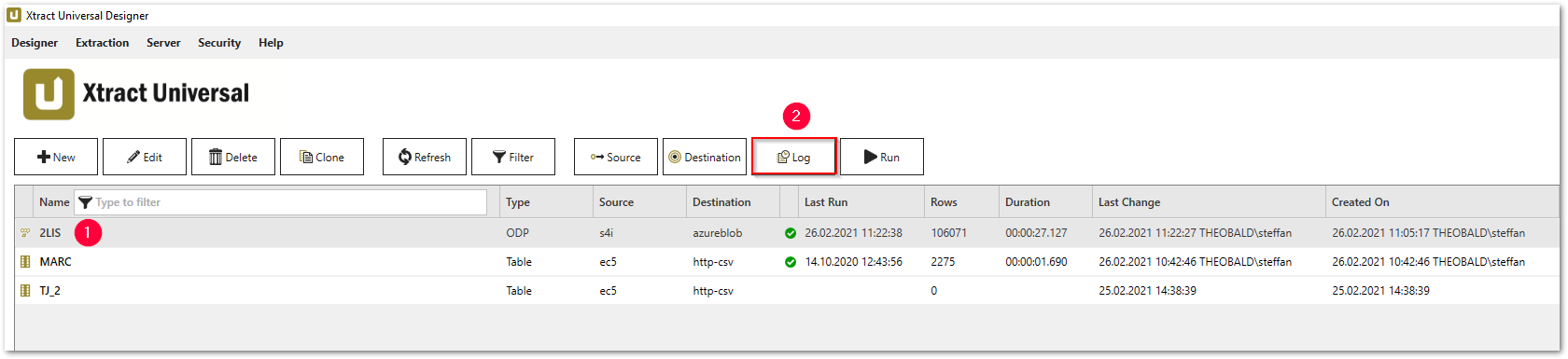Open the Server menu
Image resolution: width=1568 pixels, height=359 pixels.
pos(163,43)
